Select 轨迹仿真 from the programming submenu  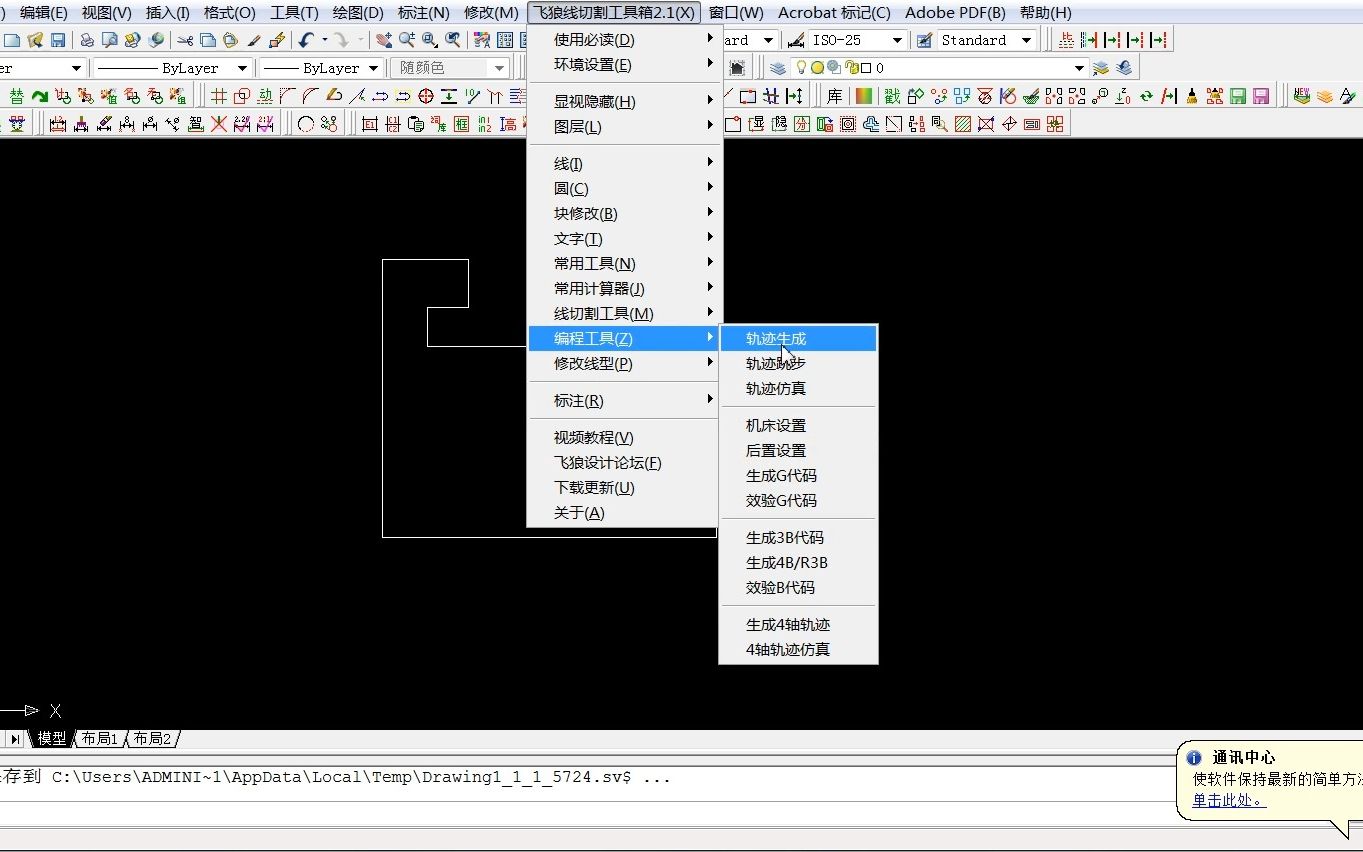point(775,388)
